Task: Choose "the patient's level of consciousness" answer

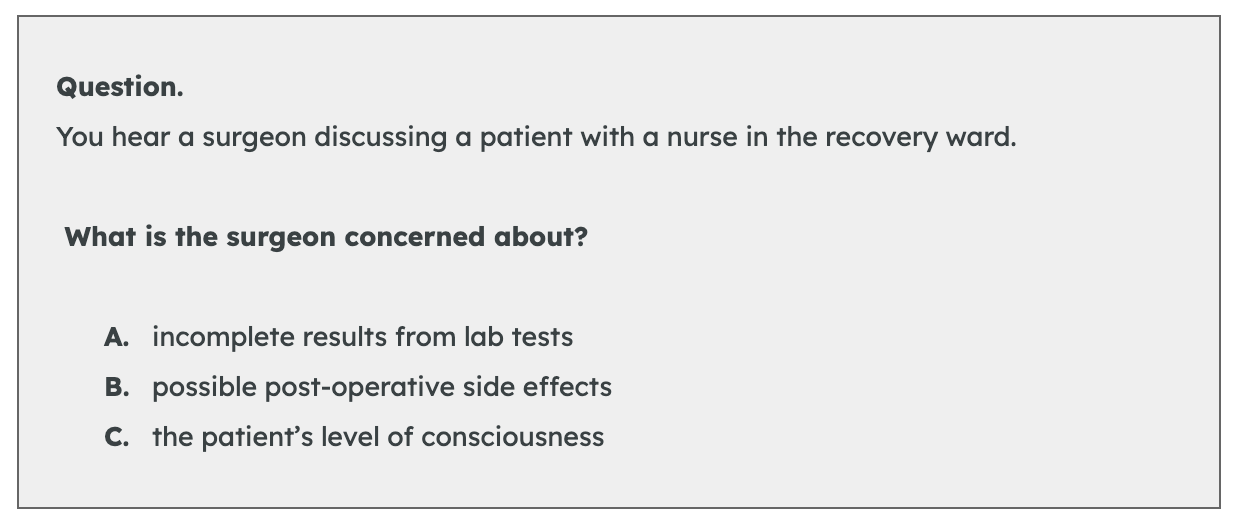Action: (x=377, y=437)
